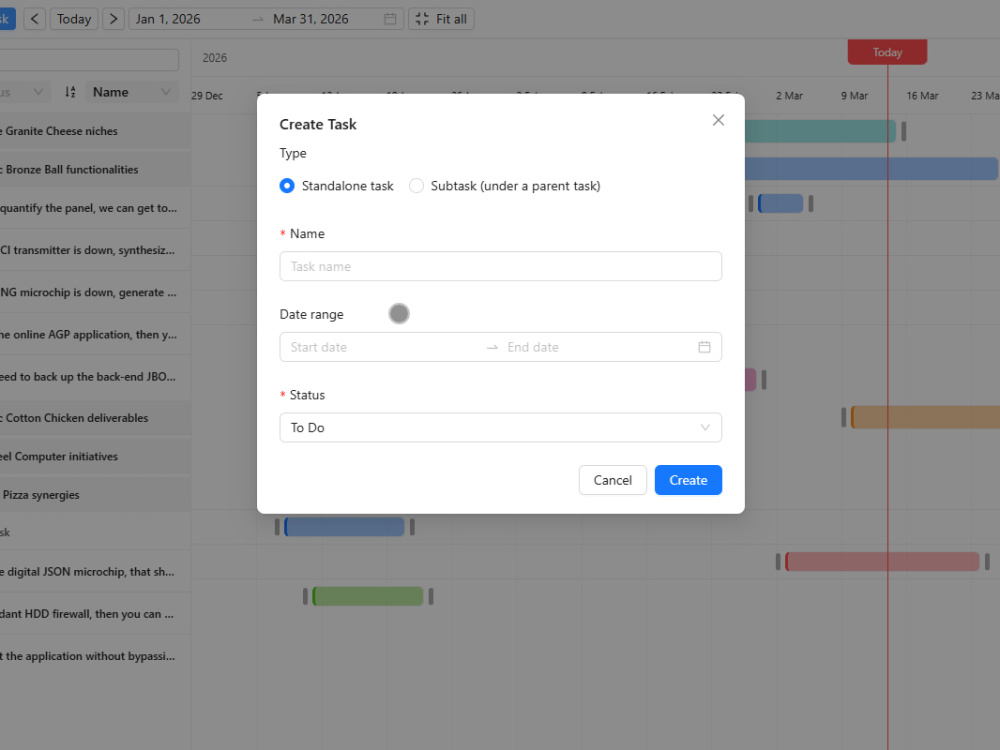Focus the Task name input field
1000x750 pixels.
(x=501, y=266)
